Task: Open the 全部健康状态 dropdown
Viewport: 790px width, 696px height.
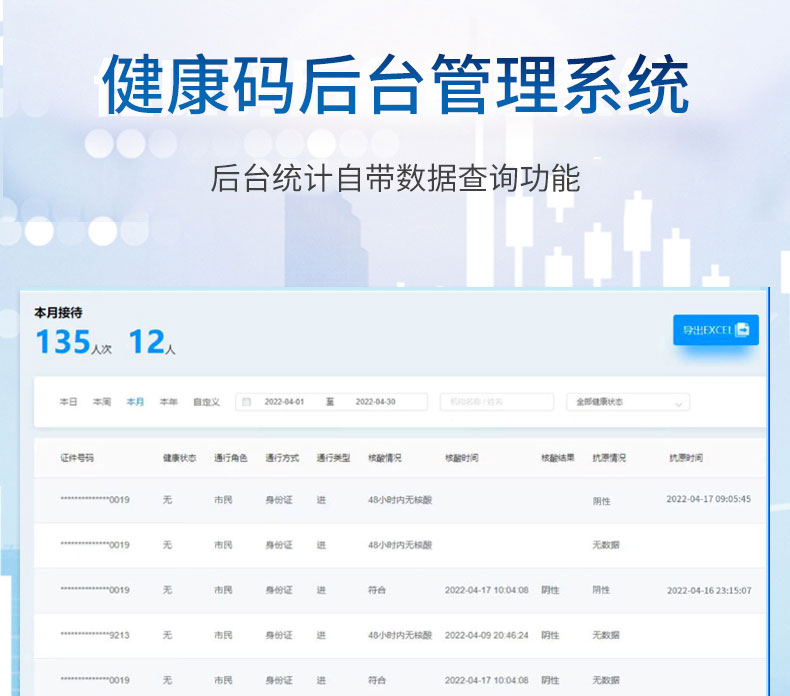Action: [x=626, y=402]
